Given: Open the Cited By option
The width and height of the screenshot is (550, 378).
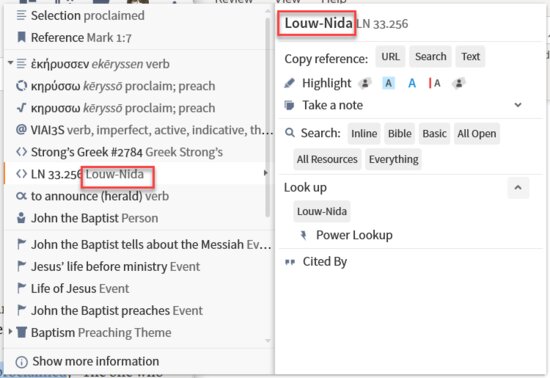Looking at the screenshot, I should [325, 262].
